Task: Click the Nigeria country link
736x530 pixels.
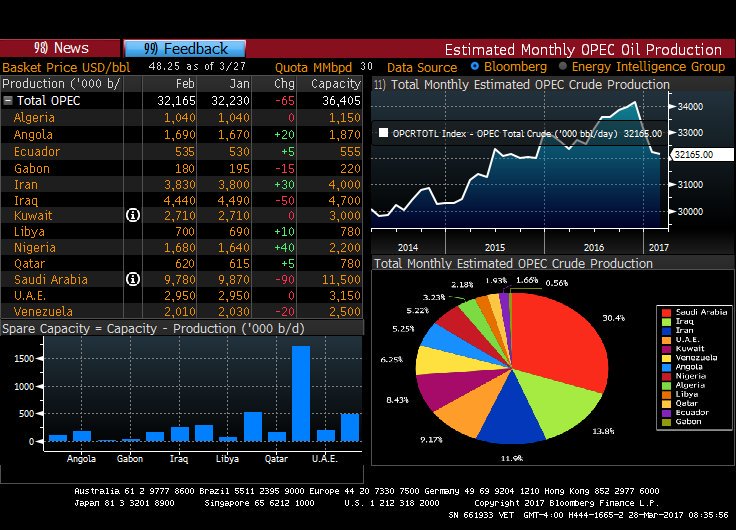Action: tap(35, 248)
